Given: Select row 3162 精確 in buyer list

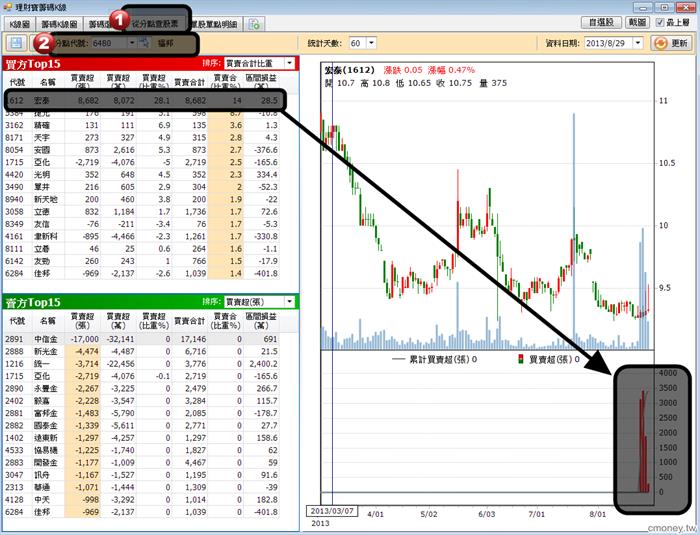Looking at the screenshot, I should [142, 125].
